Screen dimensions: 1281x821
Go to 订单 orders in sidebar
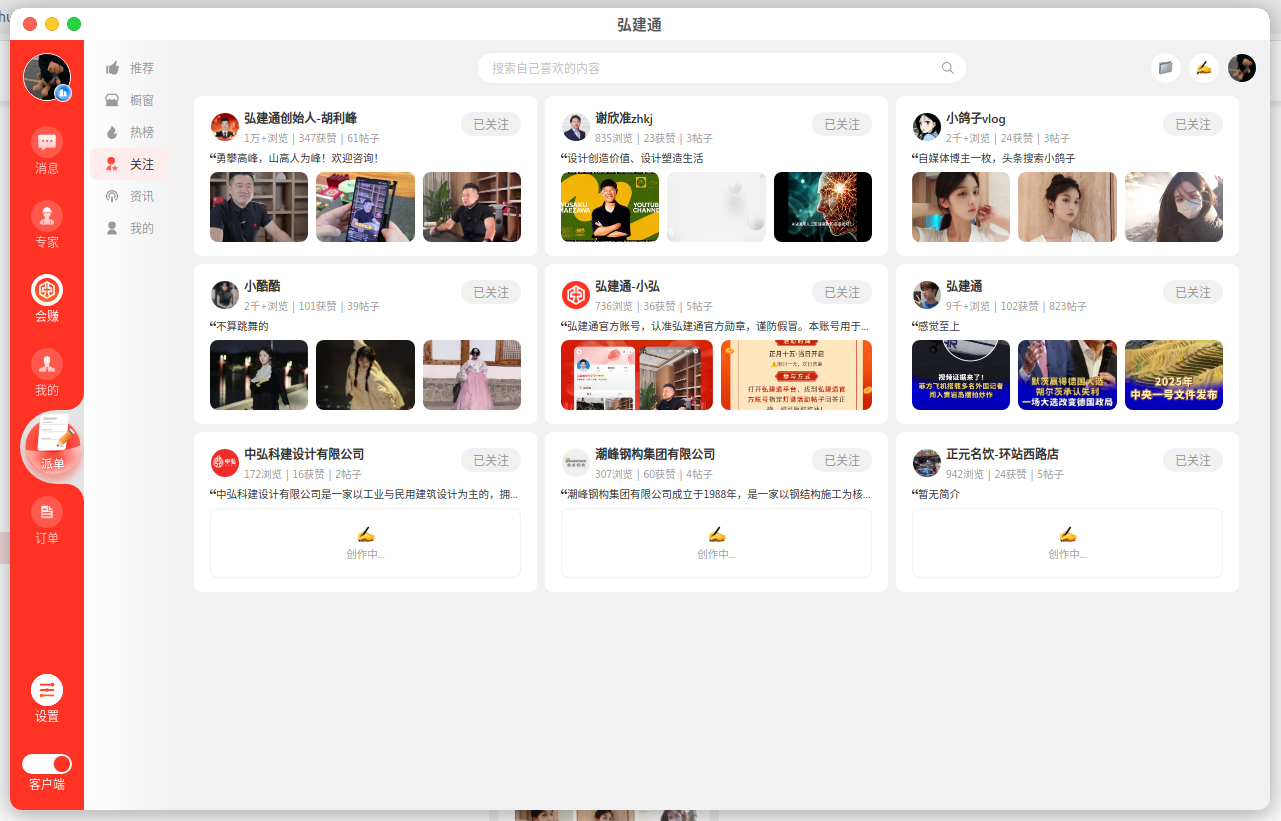(47, 513)
